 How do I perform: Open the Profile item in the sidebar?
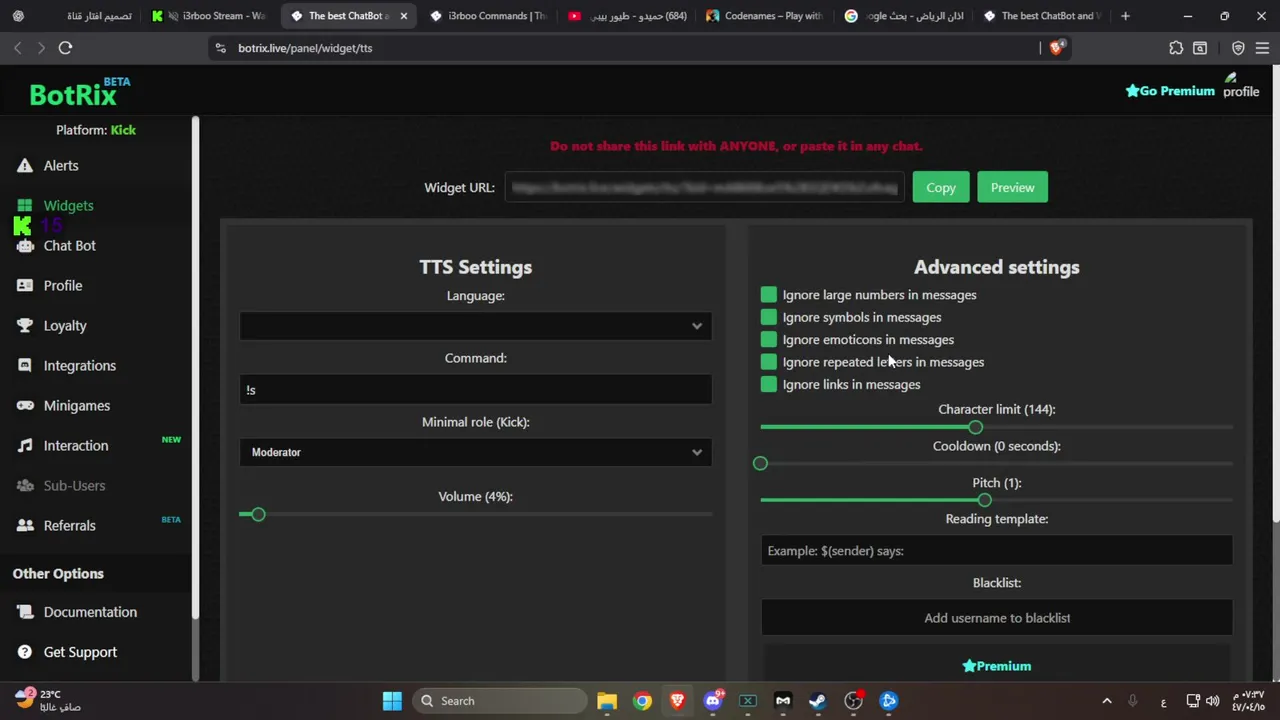click(62, 286)
